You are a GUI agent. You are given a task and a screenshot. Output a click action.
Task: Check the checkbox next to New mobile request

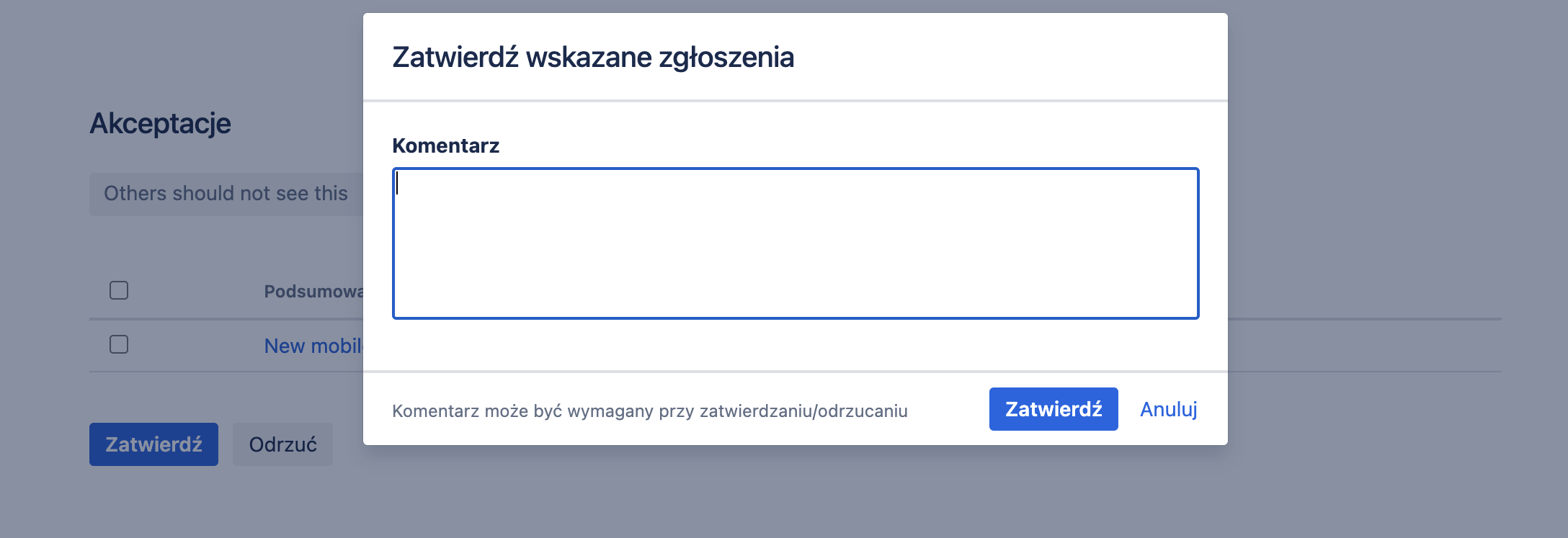118,344
